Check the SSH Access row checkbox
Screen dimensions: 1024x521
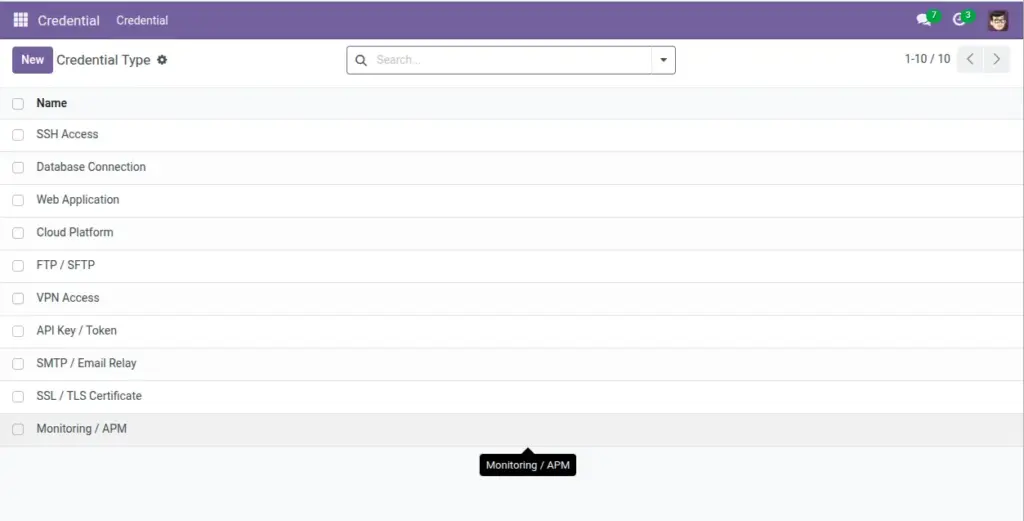(x=18, y=134)
